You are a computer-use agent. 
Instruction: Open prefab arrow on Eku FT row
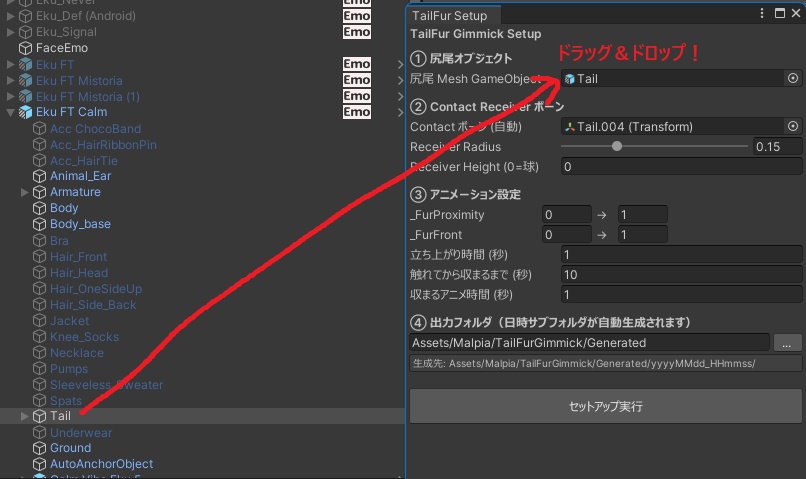point(400,65)
